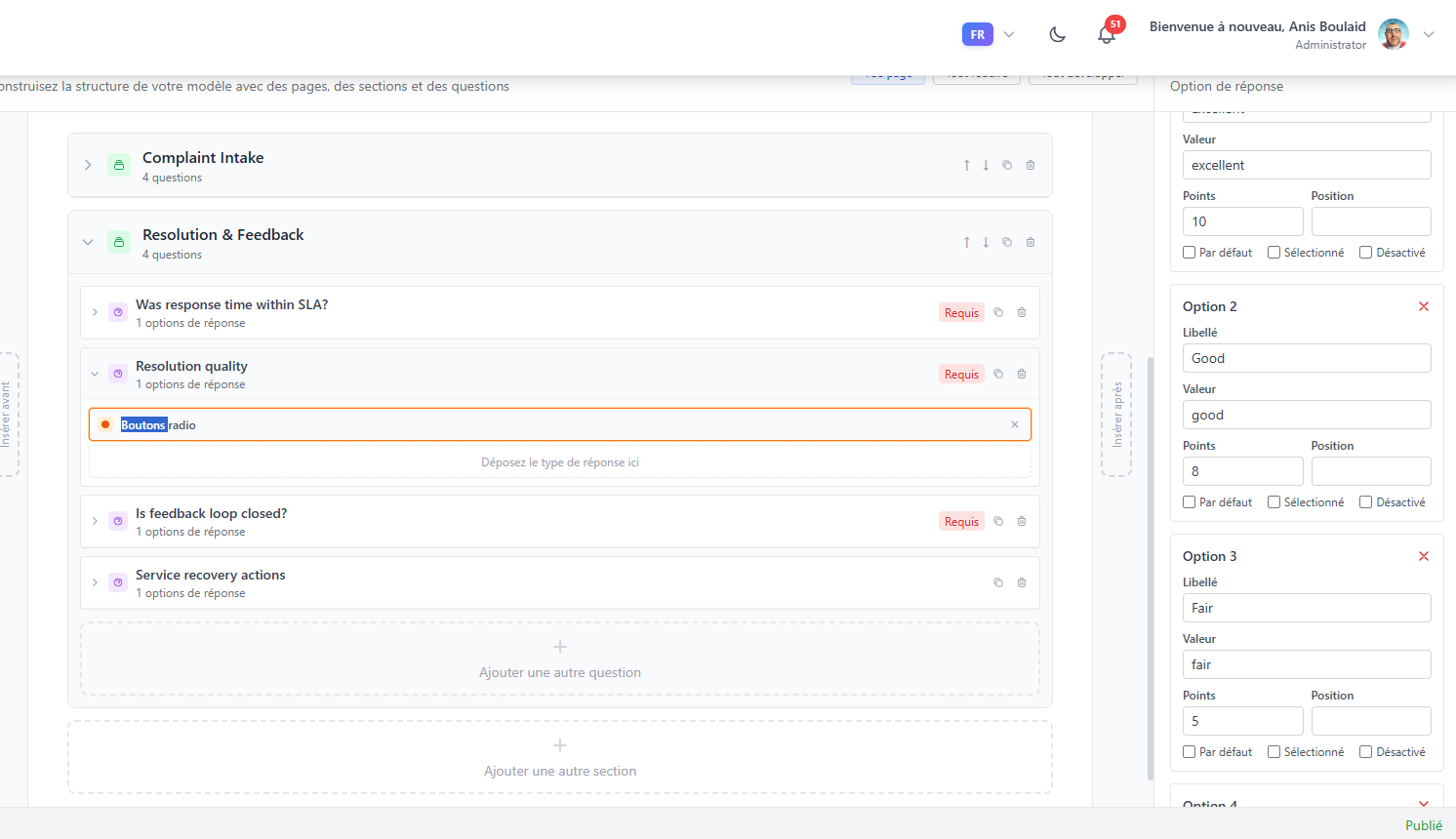Move Complaint Intake section up

[967, 165]
